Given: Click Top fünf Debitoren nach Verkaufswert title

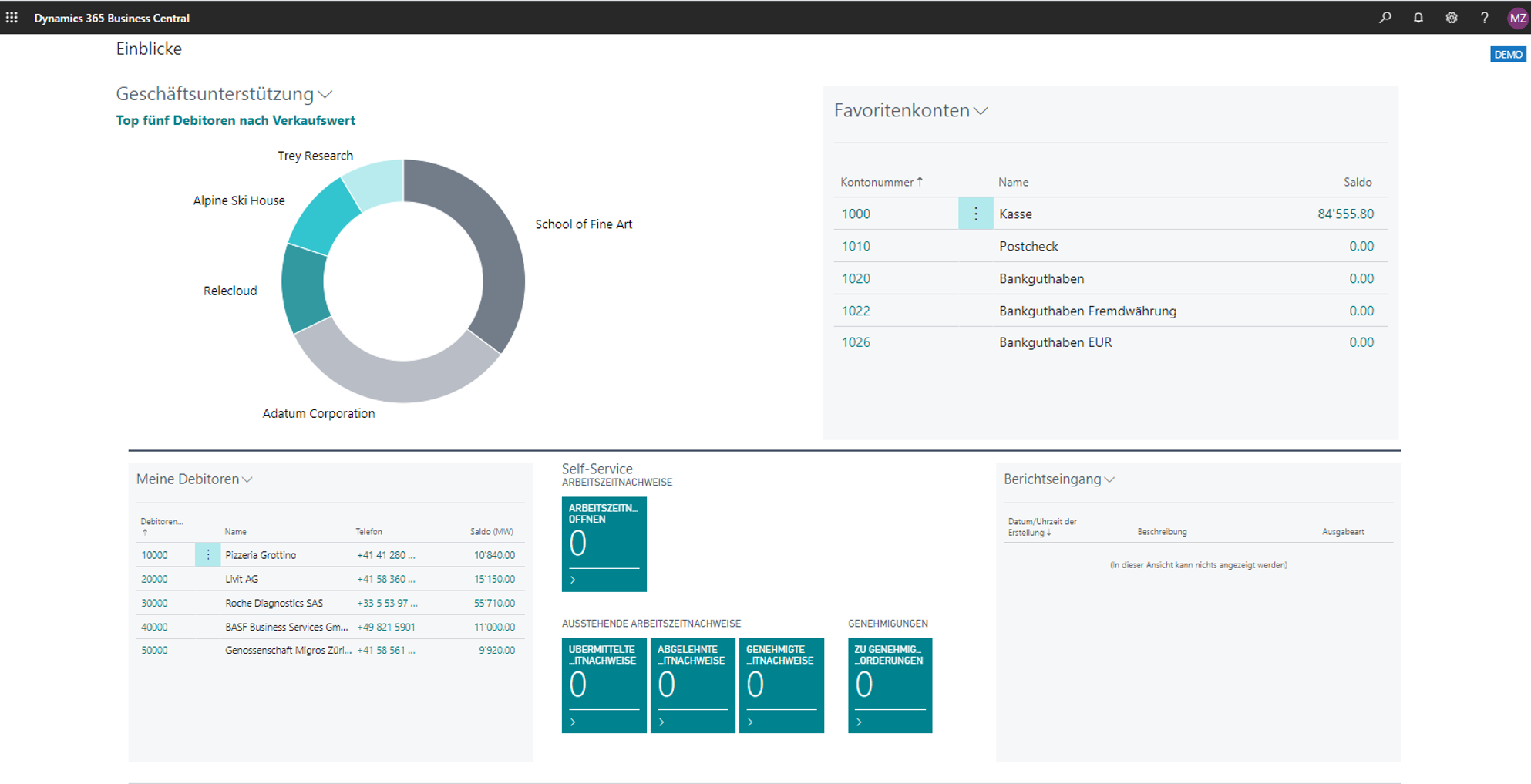Looking at the screenshot, I should click(235, 120).
